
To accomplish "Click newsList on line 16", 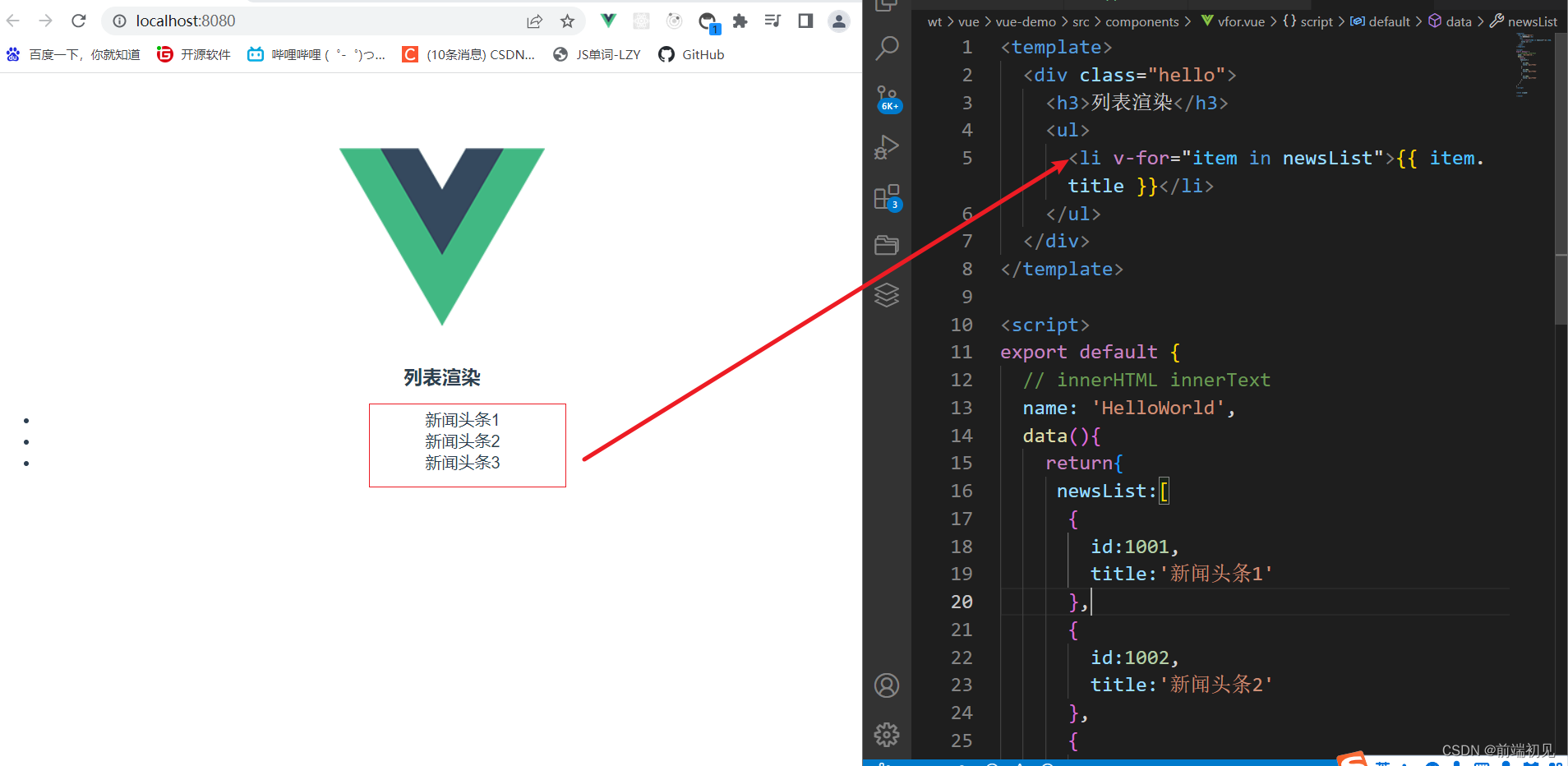I will coord(1101,491).
